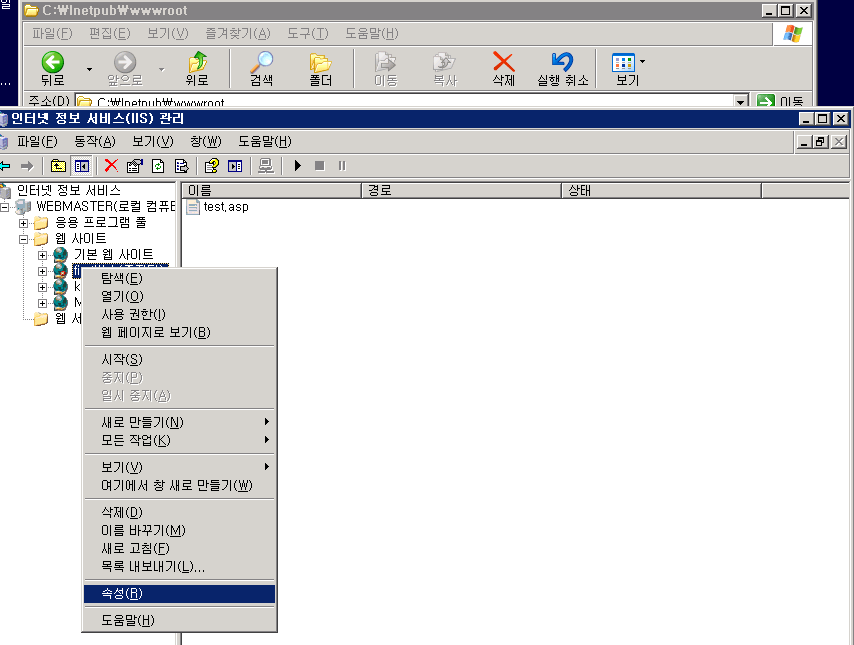The height and width of the screenshot is (645, 854).
Task: Sort by the 이름 column header
Action: click(272, 191)
